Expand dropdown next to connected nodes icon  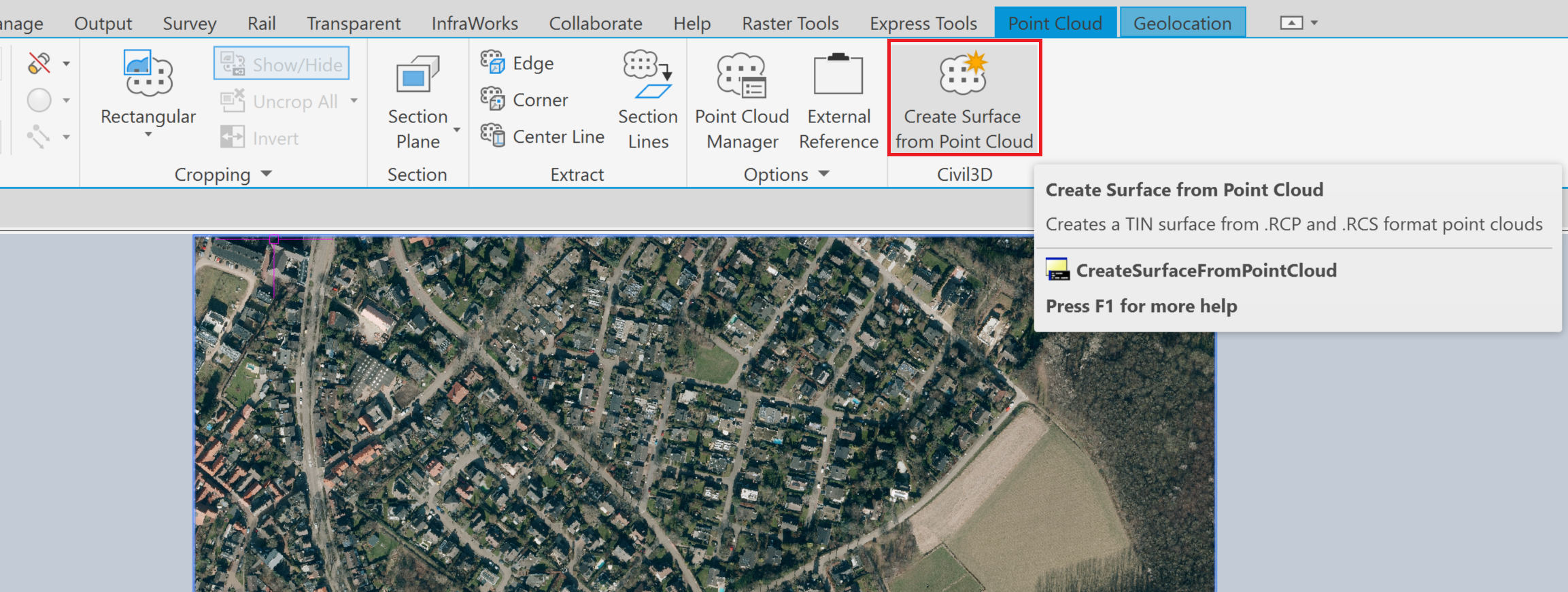(67, 137)
